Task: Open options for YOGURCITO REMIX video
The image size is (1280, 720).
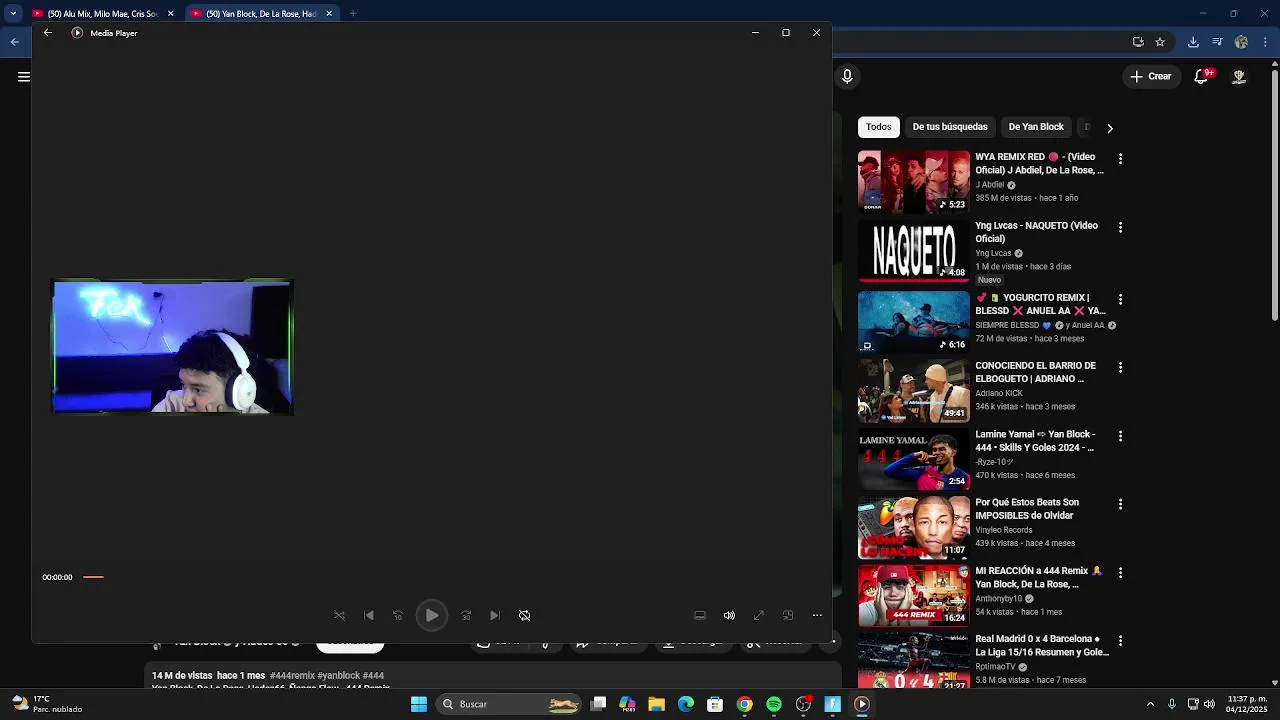Action: (x=1120, y=300)
